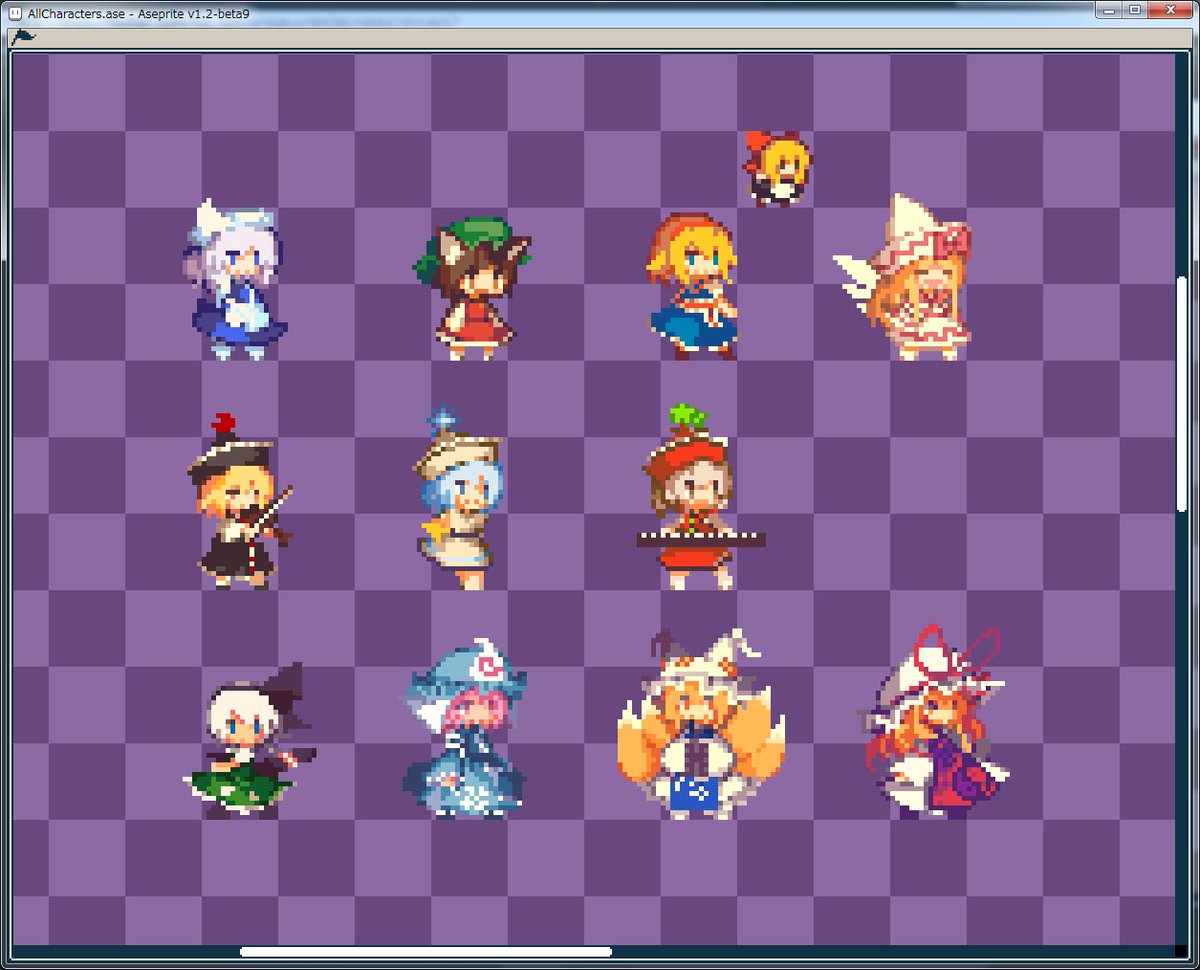
Task: Select the keyboard-playing sprite in red
Action: 700,498
